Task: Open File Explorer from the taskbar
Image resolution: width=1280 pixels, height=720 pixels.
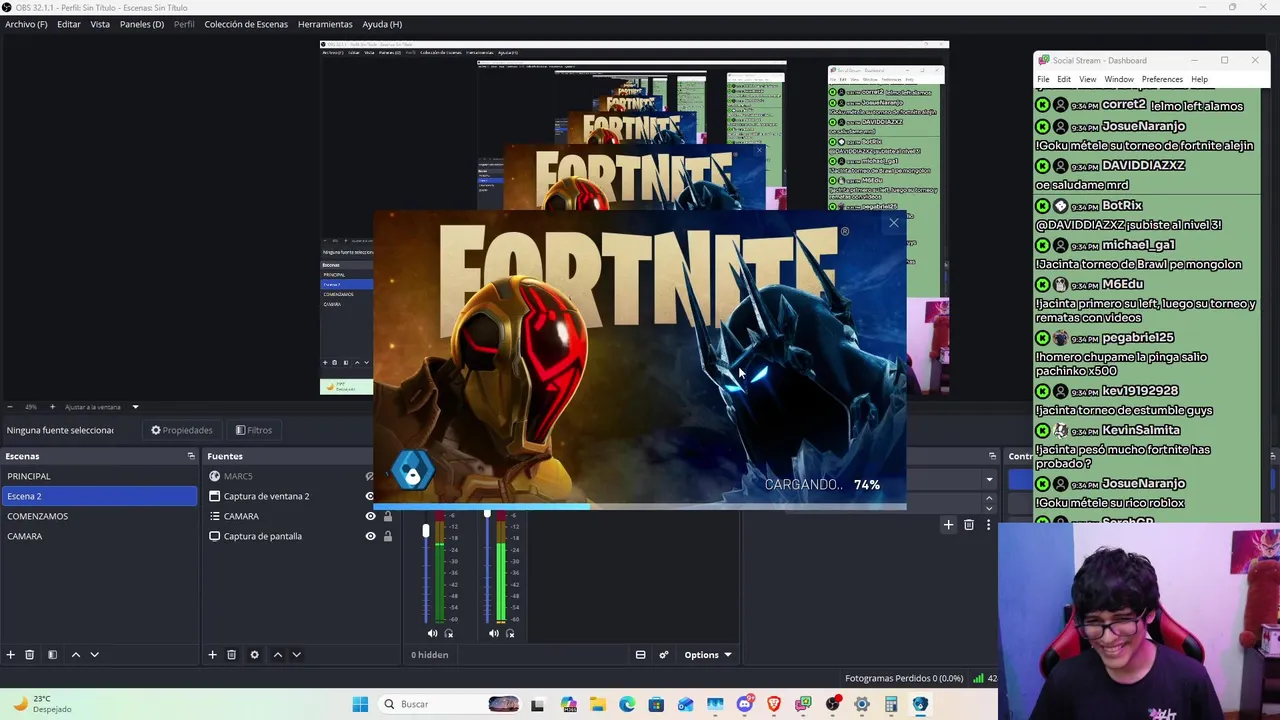Action: coord(598,704)
